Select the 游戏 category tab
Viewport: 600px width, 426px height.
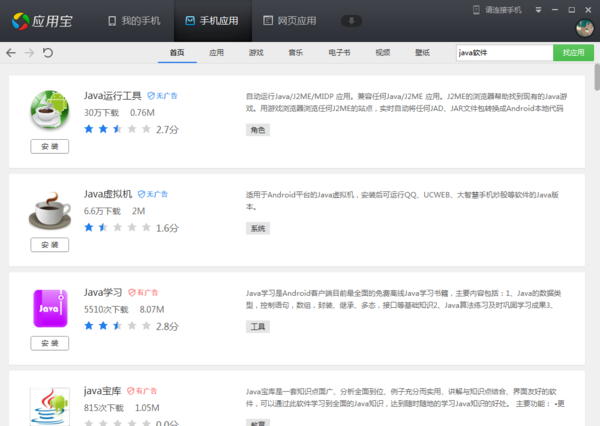(x=256, y=53)
